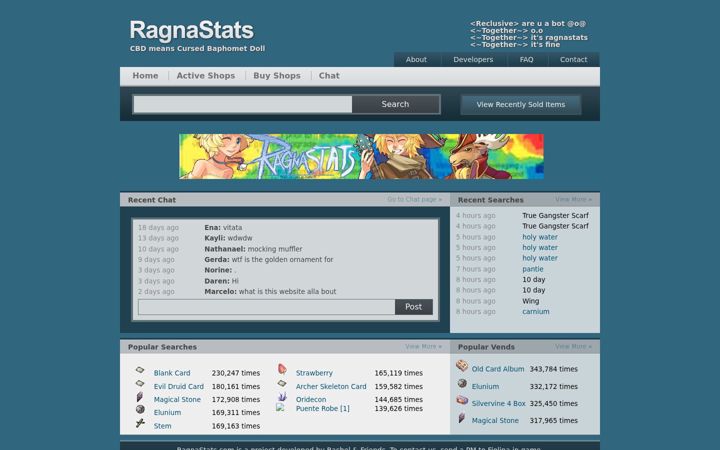
Task: Click the Recent Chat panel heading
Action: (152, 200)
